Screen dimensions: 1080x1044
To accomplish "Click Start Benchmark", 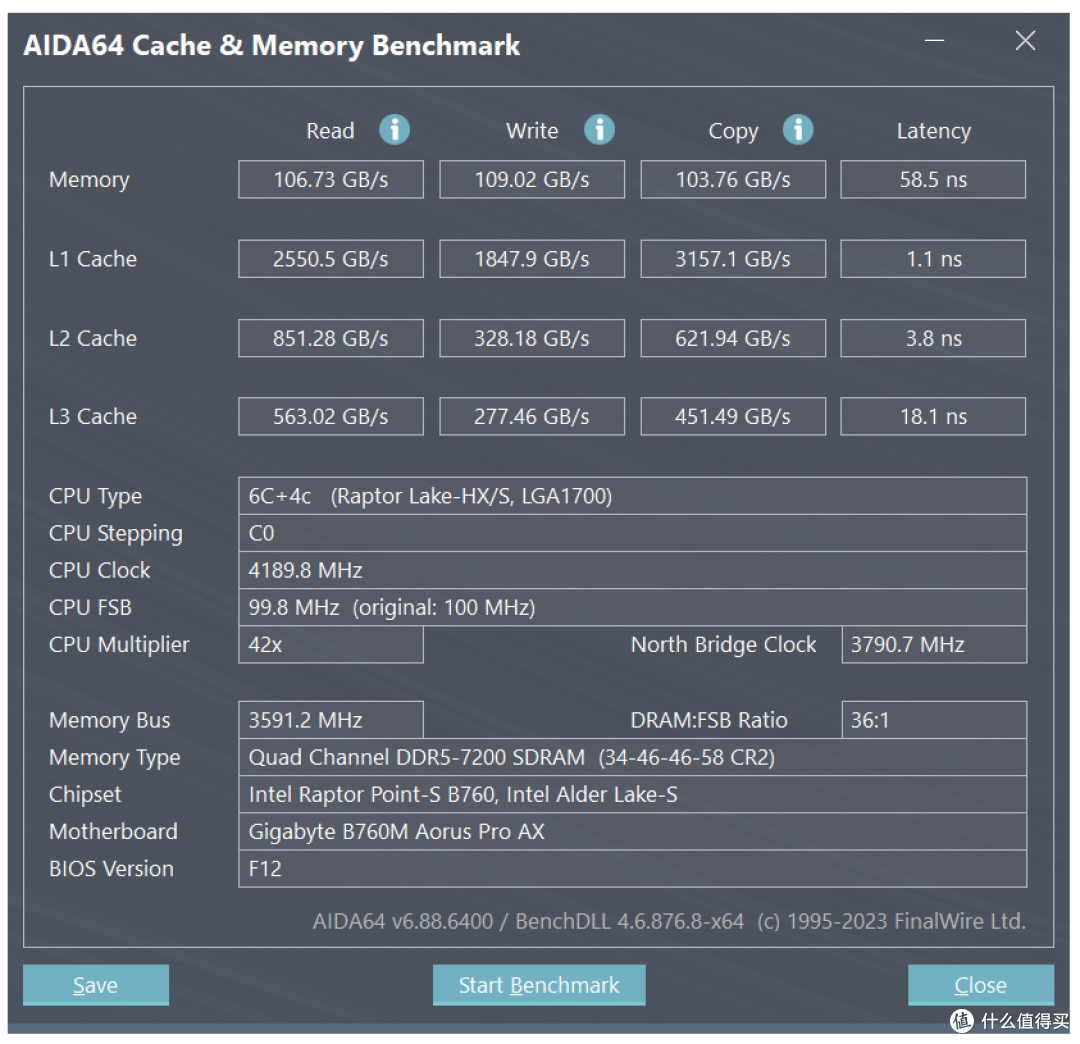I will (539, 985).
